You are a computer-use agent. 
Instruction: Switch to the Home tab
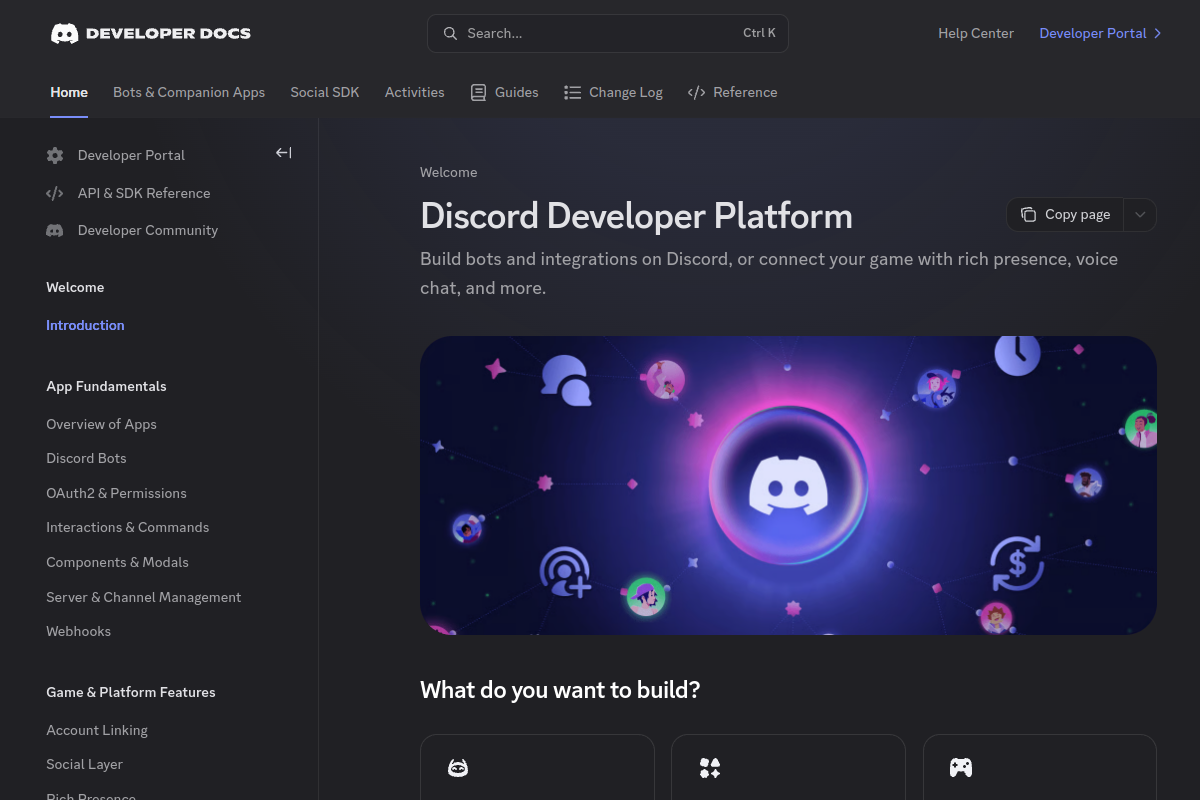[x=69, y=92]
